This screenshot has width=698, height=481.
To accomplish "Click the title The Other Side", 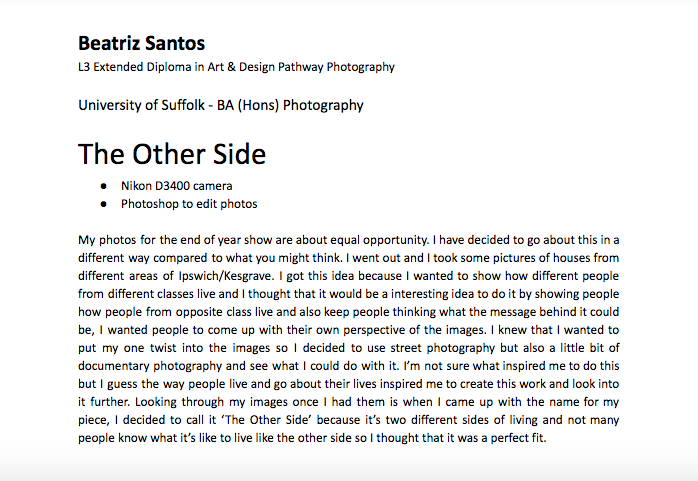I will 172,154.
